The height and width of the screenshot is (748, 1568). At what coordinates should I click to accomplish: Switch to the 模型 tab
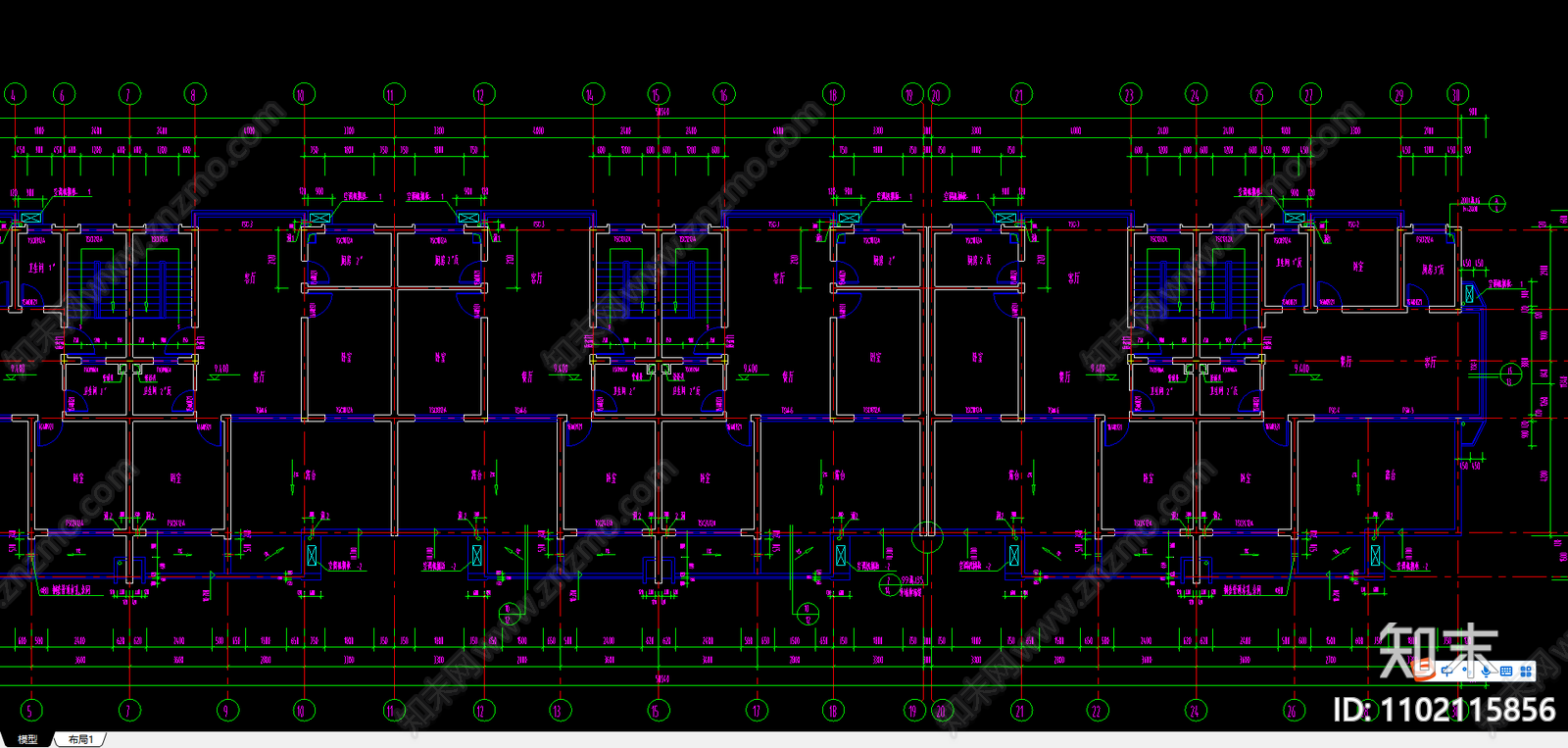[x=27, y=739]
